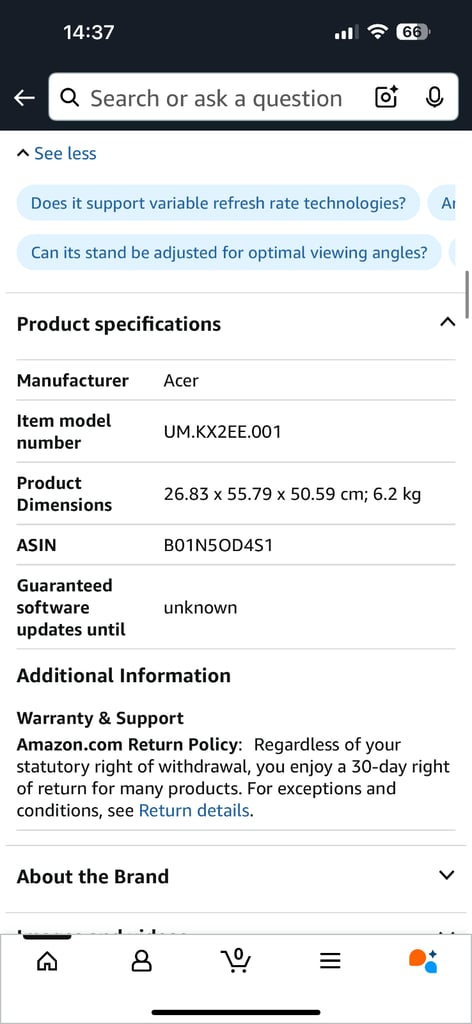Tap the microphone voice search icon
The image size is (472, 1024).
pos(434,97)
